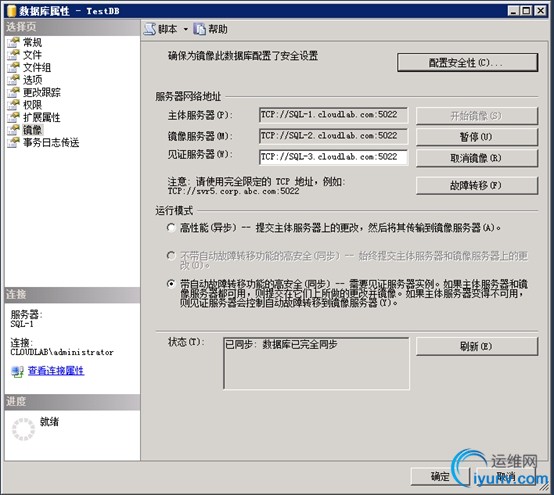Select 带自动故障转移功能的高安全 (同步) mode
The height and width of the screenshot is (495, 554).
coord(171,284)
